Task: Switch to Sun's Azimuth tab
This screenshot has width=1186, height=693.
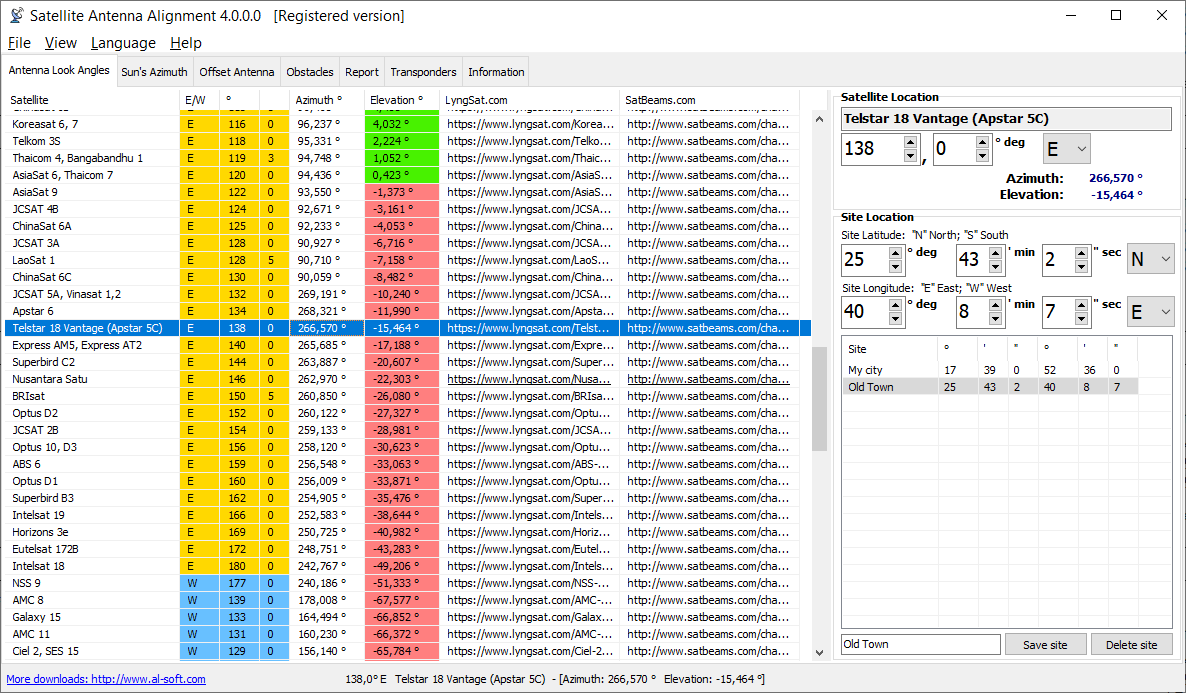Action: [154, 72]
